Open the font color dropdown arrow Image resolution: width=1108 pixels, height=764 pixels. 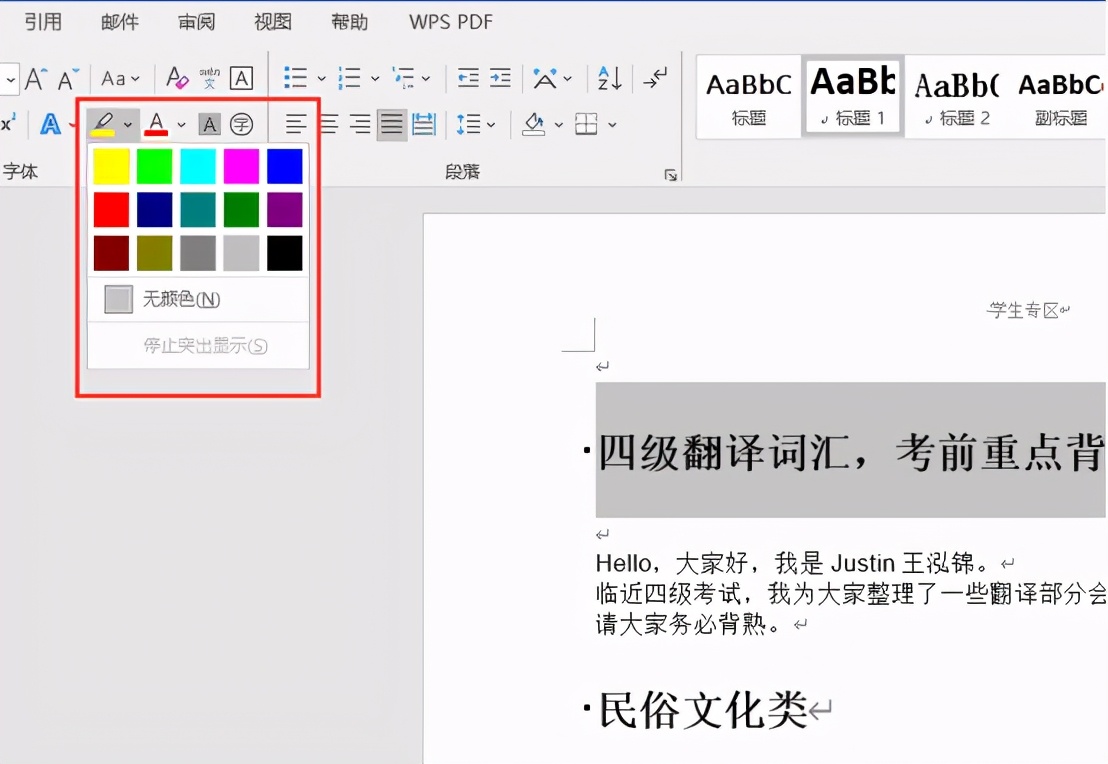(x=181, y=123)
